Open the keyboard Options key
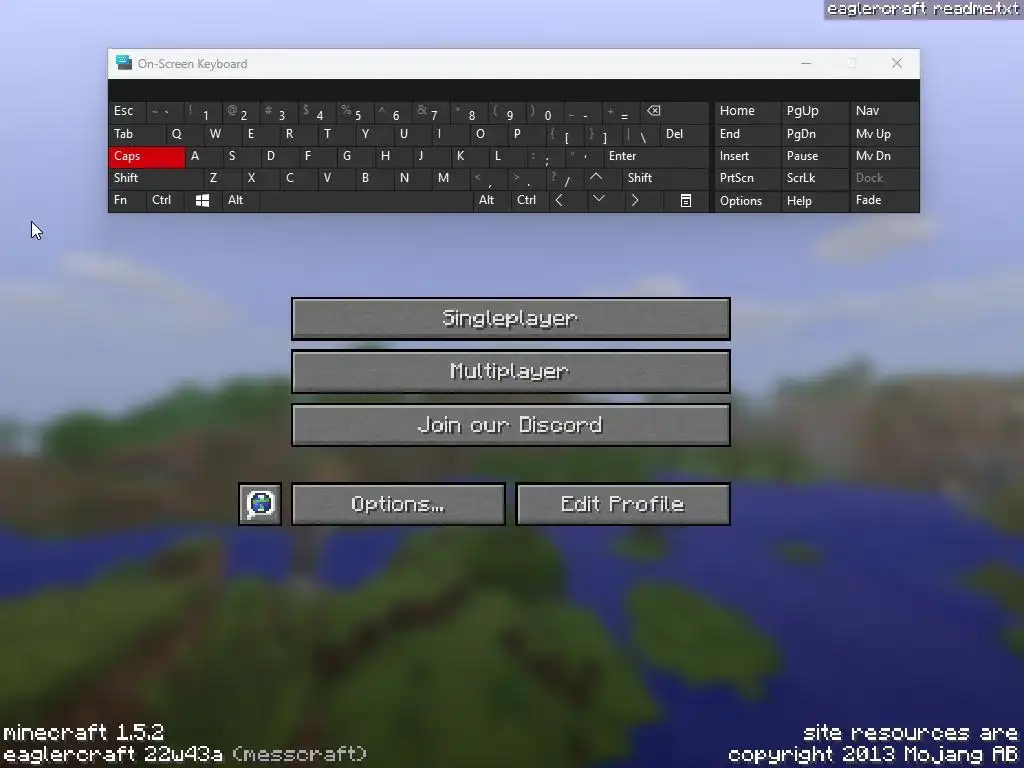Screen dimensions: 1024x768 point(748,201)
